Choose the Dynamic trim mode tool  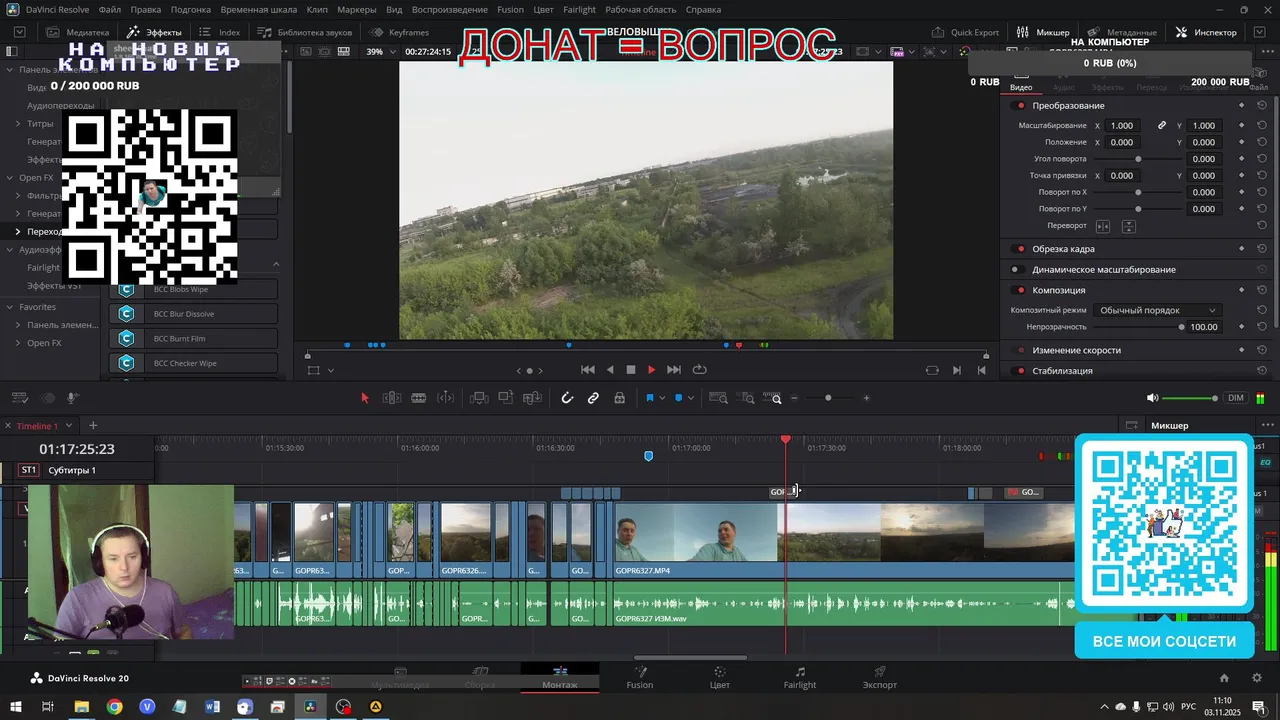(419, 398)
